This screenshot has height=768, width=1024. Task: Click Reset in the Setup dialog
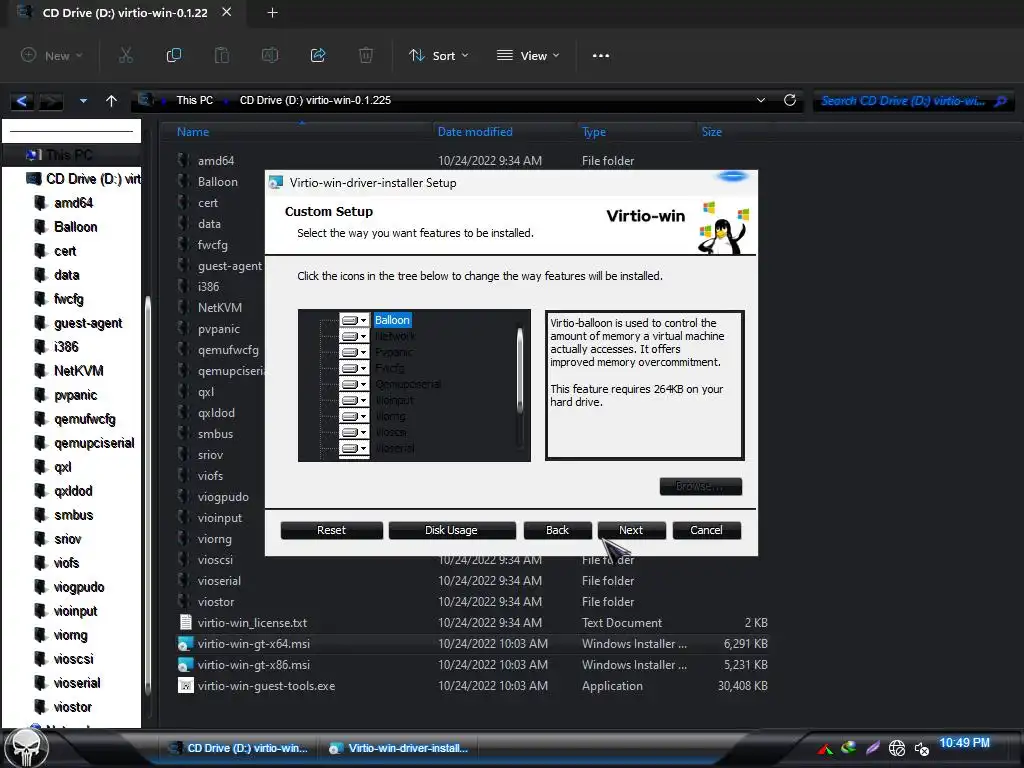click(332, 530)
